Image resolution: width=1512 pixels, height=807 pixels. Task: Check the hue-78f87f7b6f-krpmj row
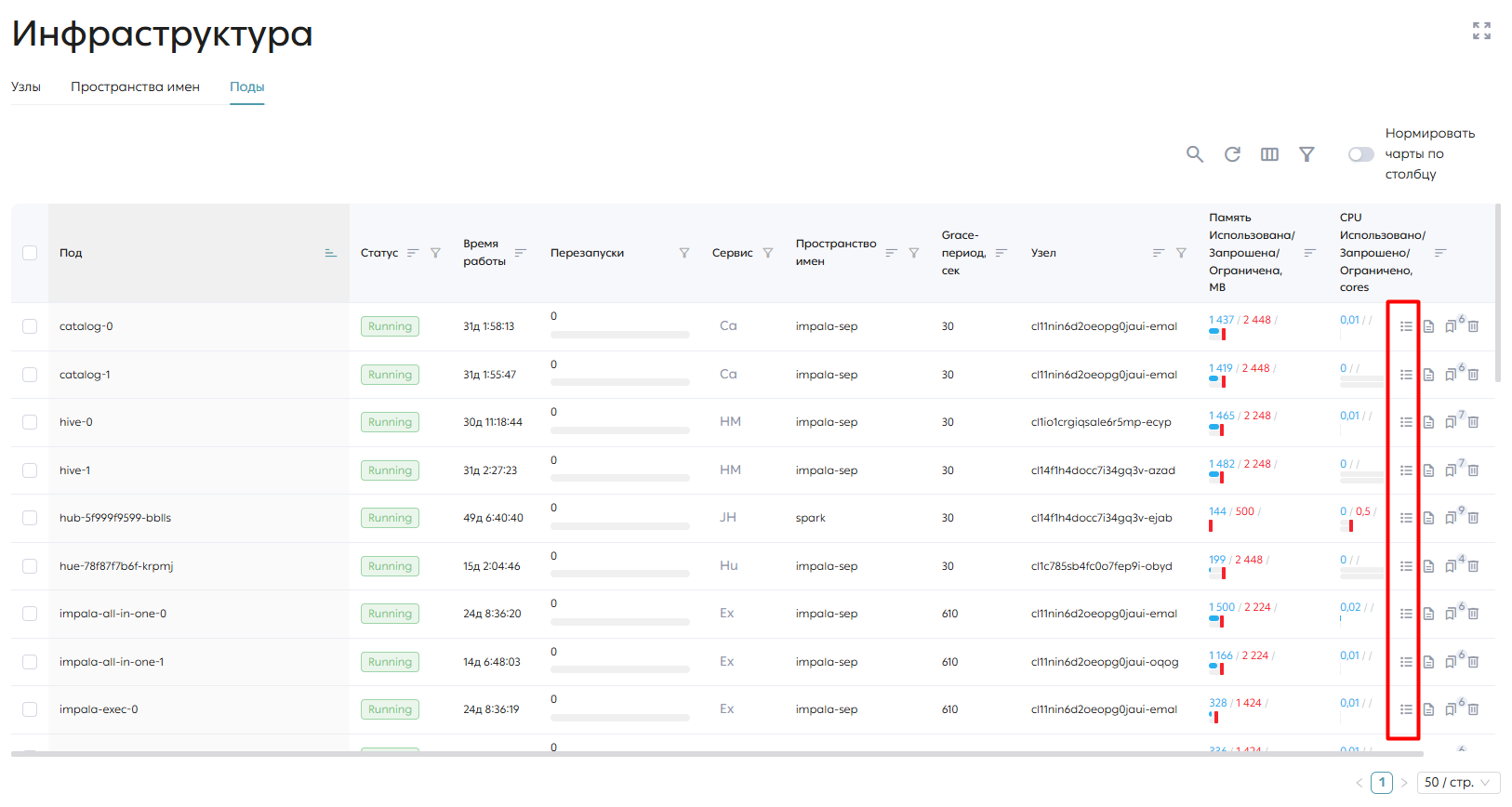(x=30, y=566)
